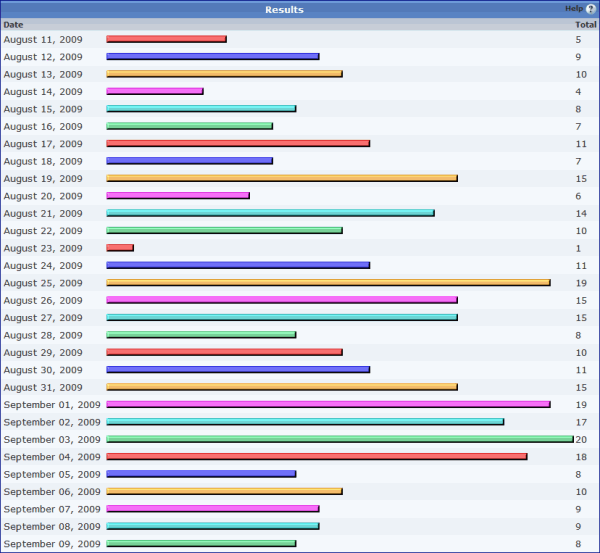Click the total 14 for August 21
The image size is (600, 553).
point(581,214)
